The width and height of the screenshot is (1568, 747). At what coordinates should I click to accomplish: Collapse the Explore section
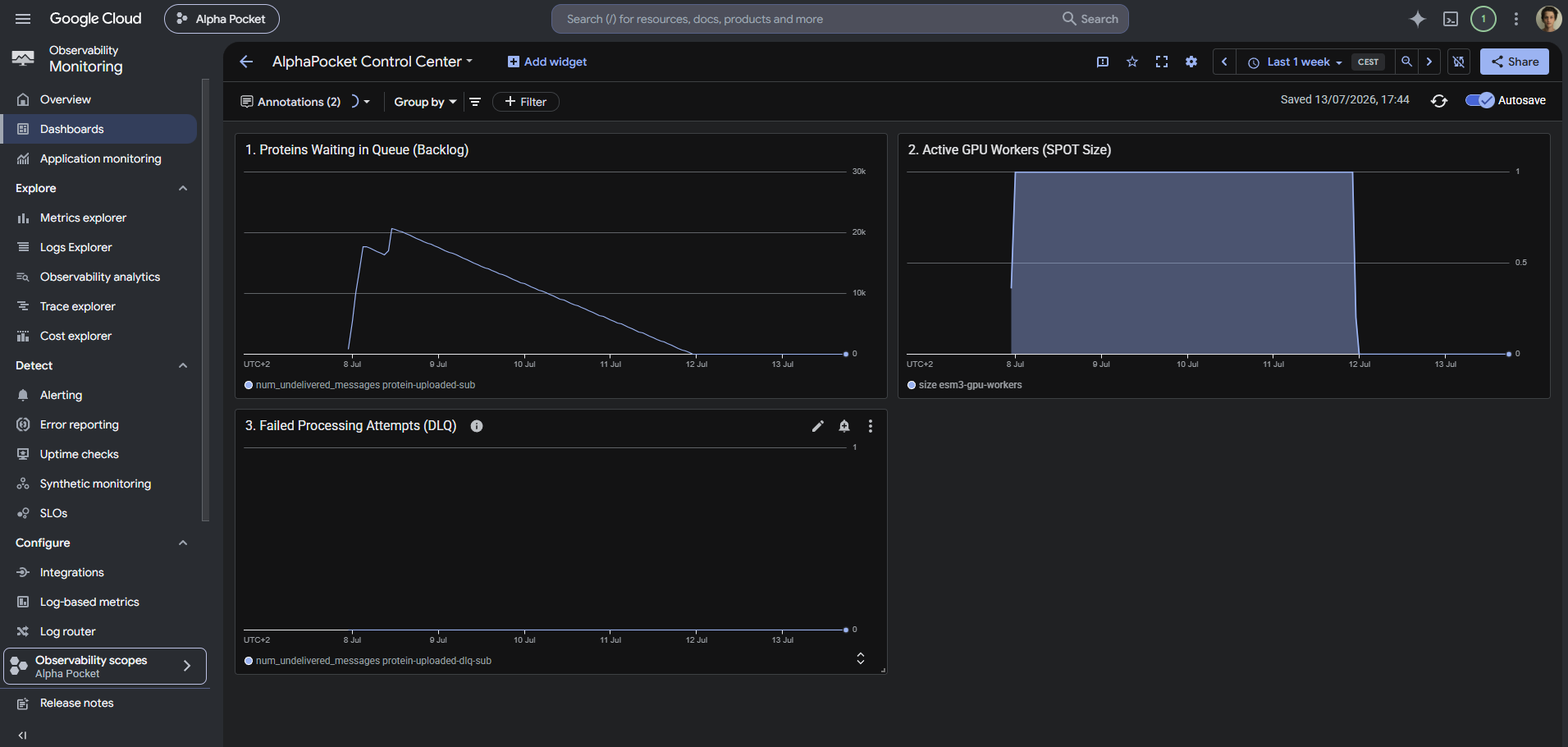[x=183, y=188]
